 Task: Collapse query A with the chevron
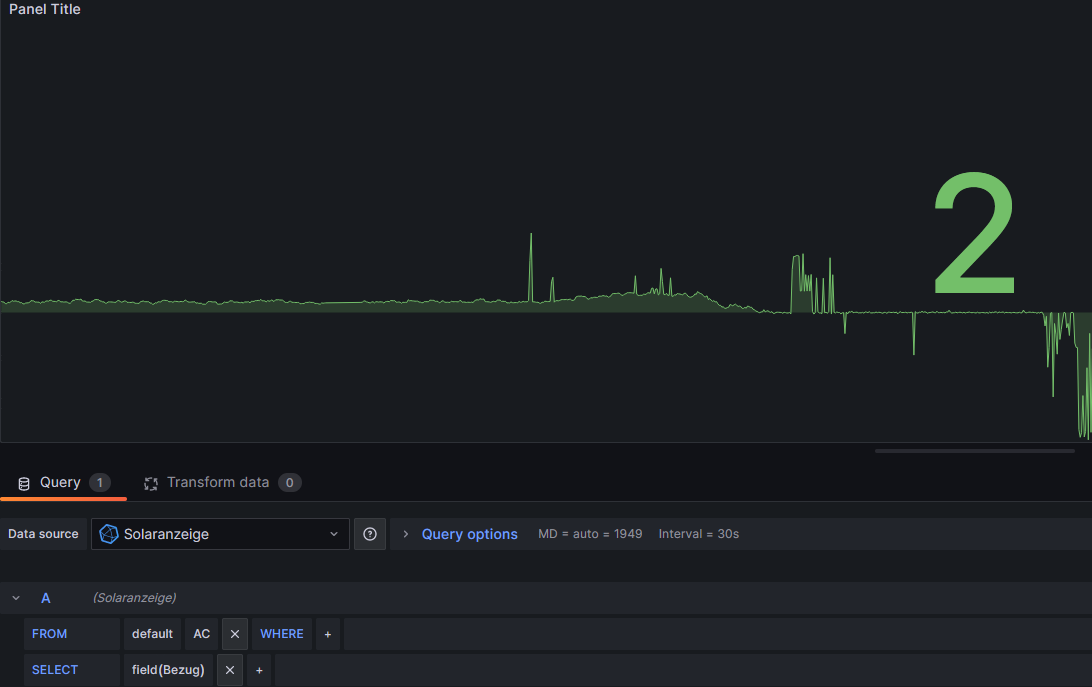tap(16, 598)
